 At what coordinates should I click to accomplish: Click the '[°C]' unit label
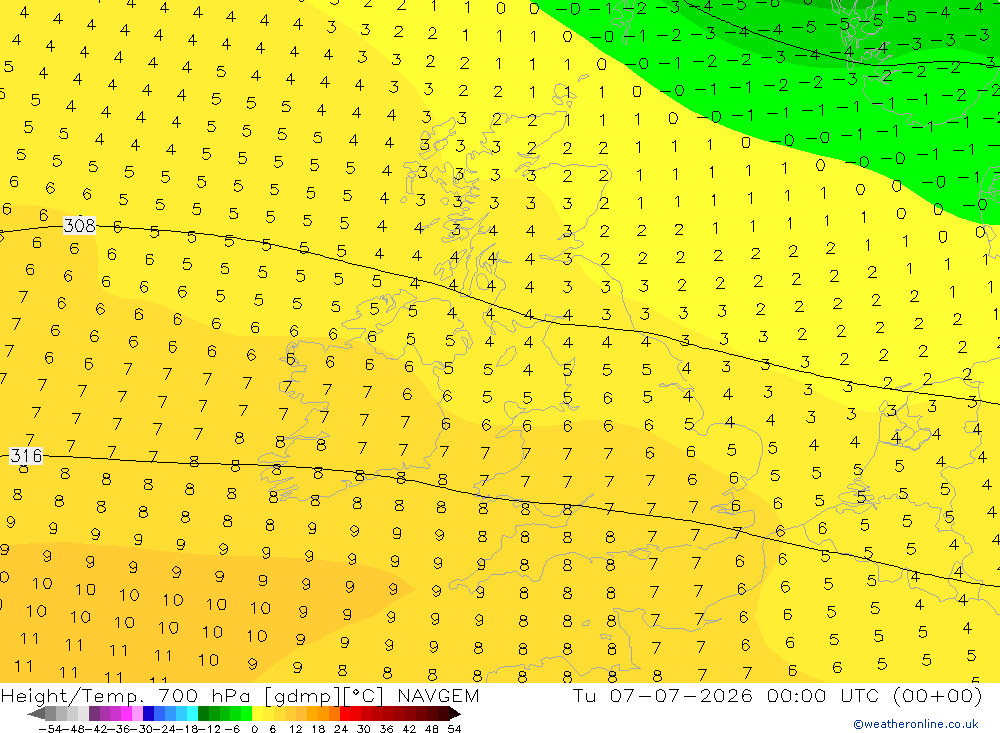tap(364, 696)
